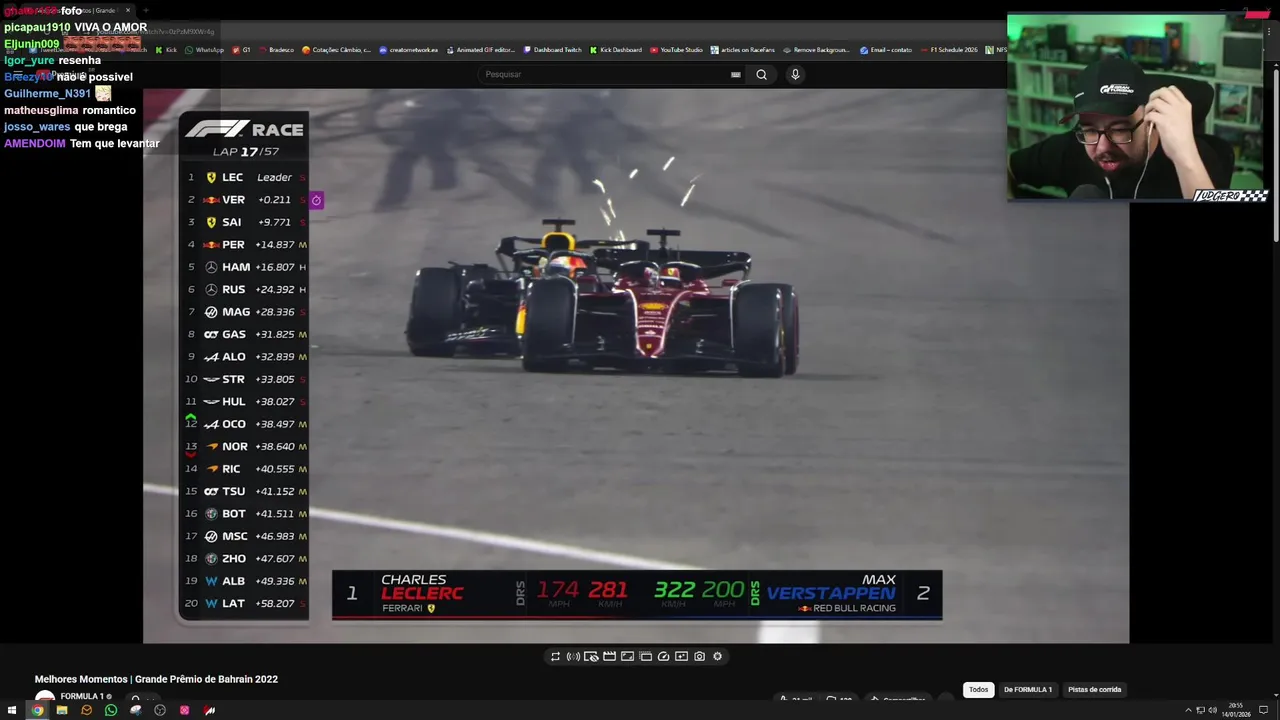Screen dimensions: 1280x720
Task: Open the Email - contato bookmark
Action: [886, 49]
